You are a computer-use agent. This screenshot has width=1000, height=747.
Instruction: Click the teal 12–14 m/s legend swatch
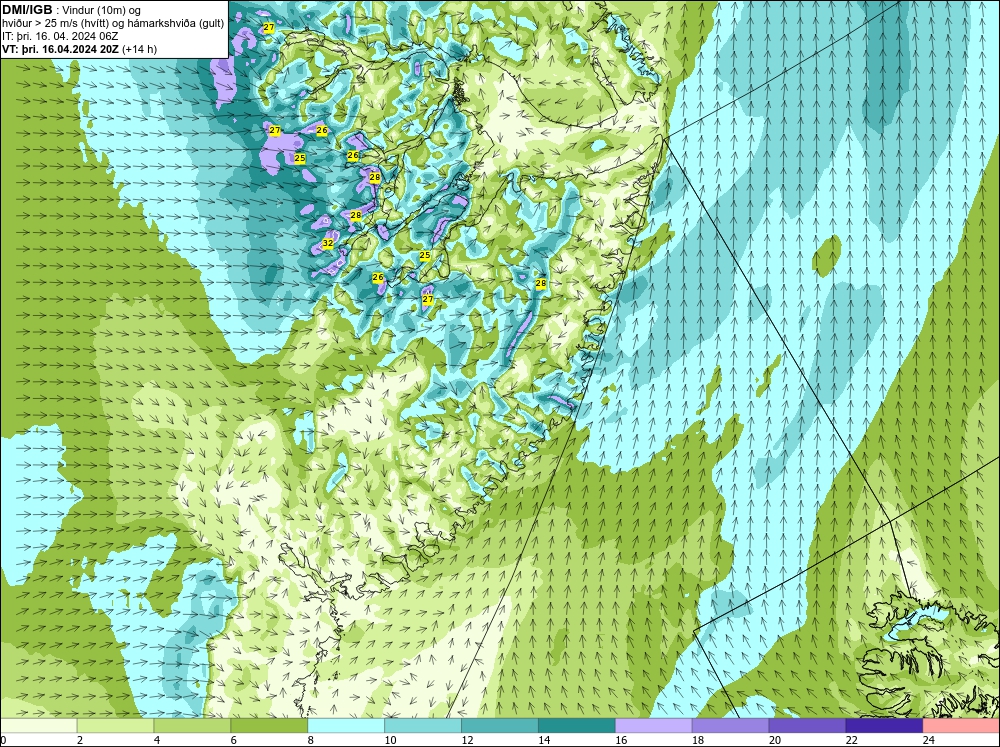[x=500, y=726]
